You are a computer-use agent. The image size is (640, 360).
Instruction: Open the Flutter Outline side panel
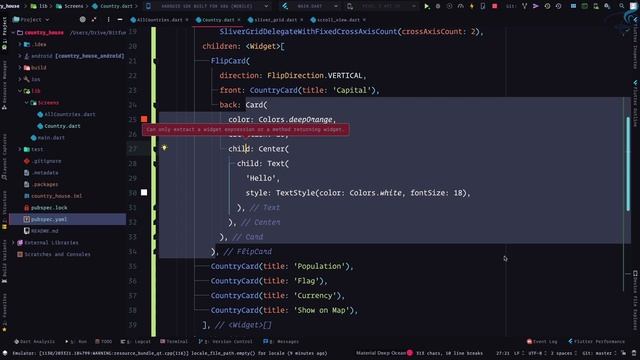(636, 104)
